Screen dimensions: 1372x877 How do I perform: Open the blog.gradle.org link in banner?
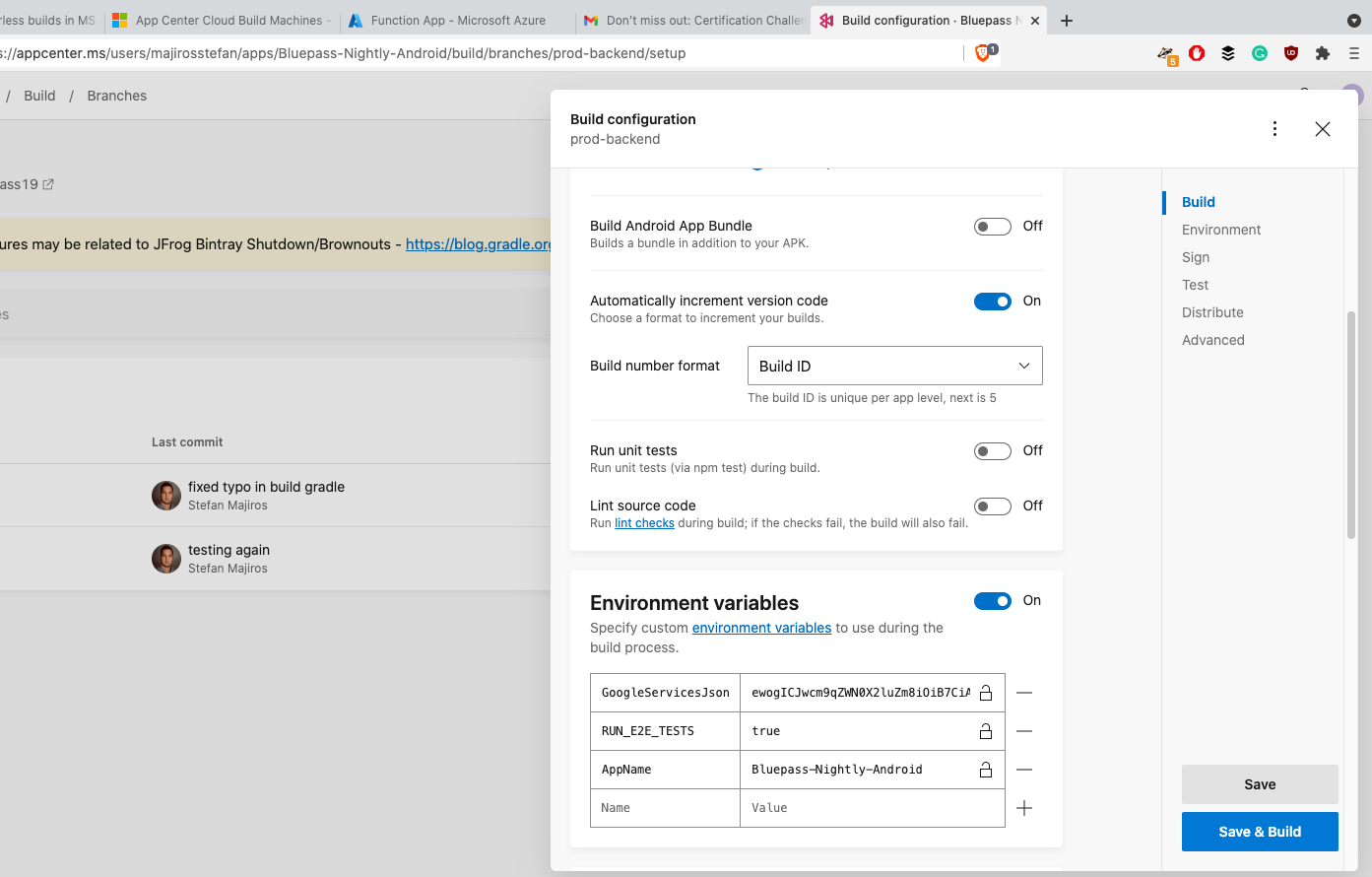[479, 244]
